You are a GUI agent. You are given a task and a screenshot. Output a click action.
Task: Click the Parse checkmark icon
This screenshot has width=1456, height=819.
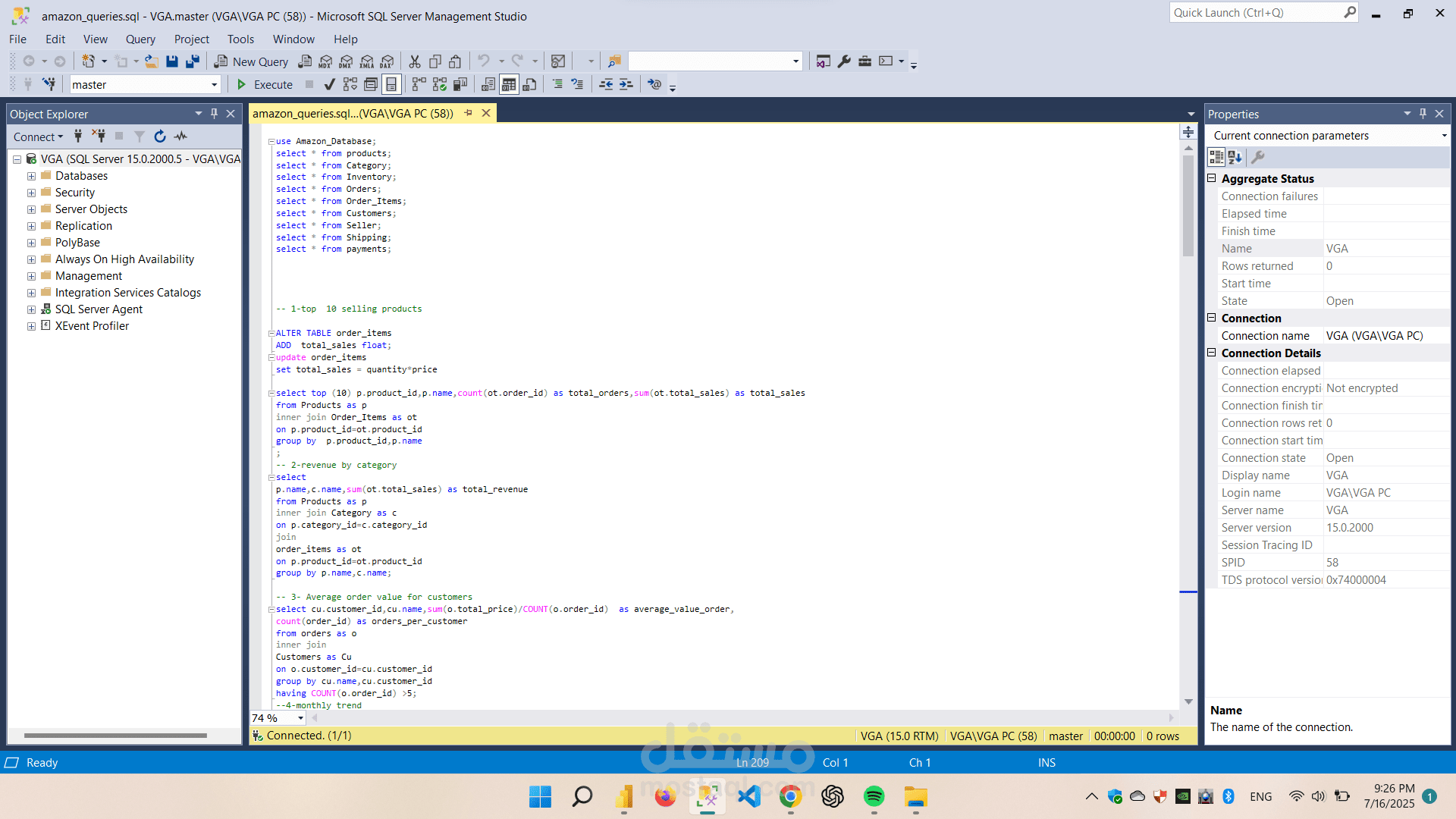329,84
